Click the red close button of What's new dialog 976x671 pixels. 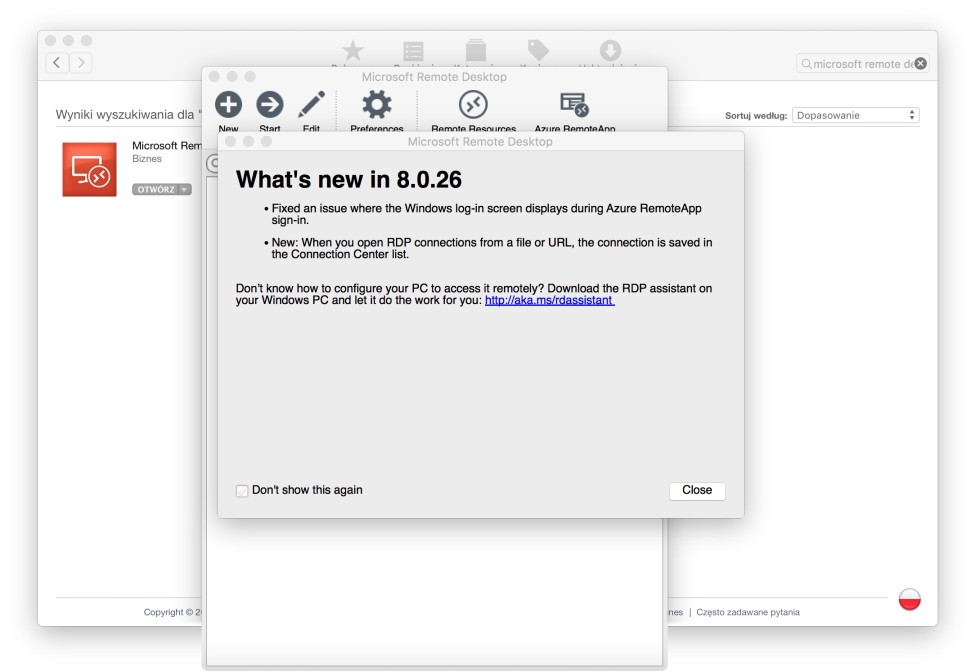[x=230, y=141]
